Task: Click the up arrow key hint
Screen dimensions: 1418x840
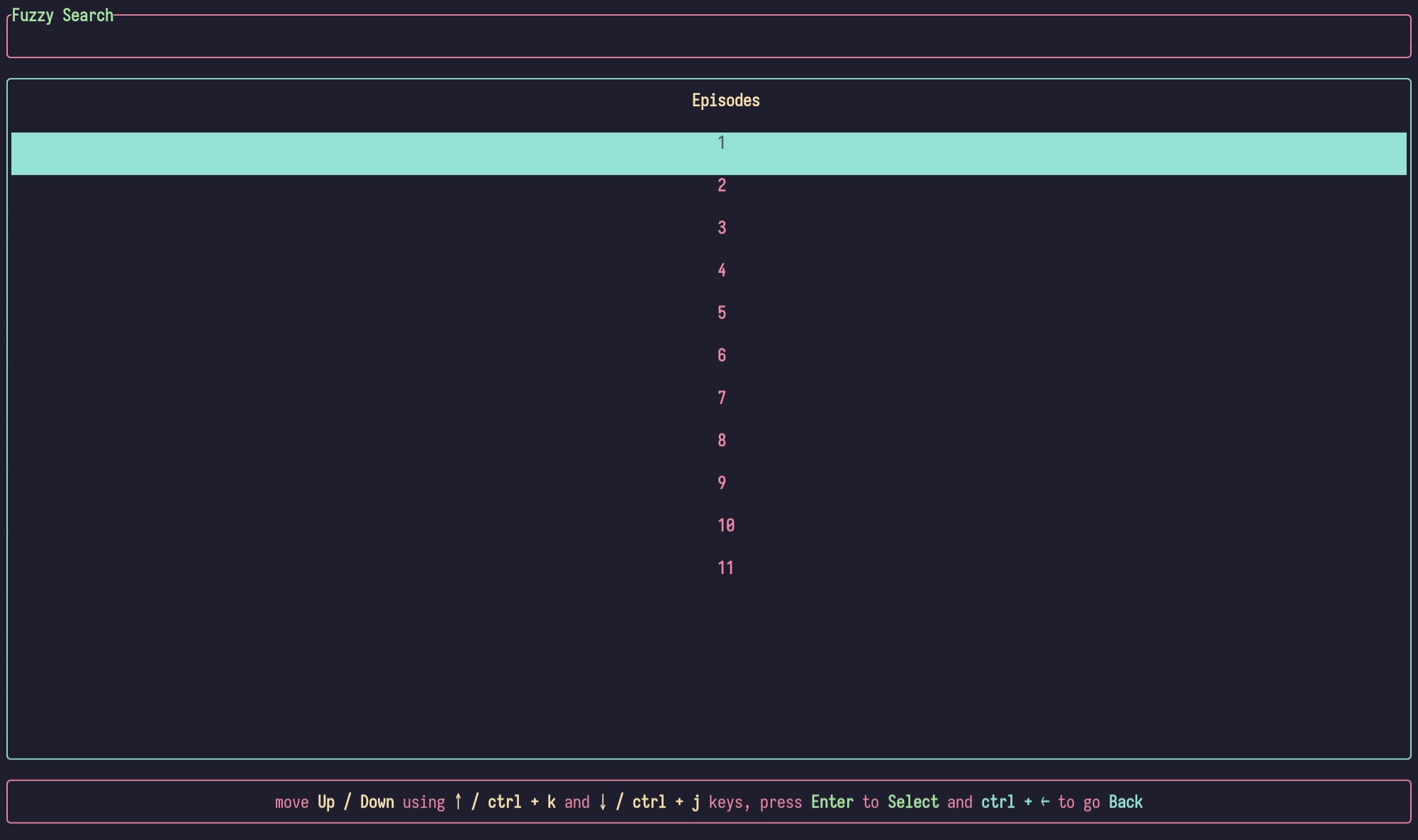Action: point(458,802)
